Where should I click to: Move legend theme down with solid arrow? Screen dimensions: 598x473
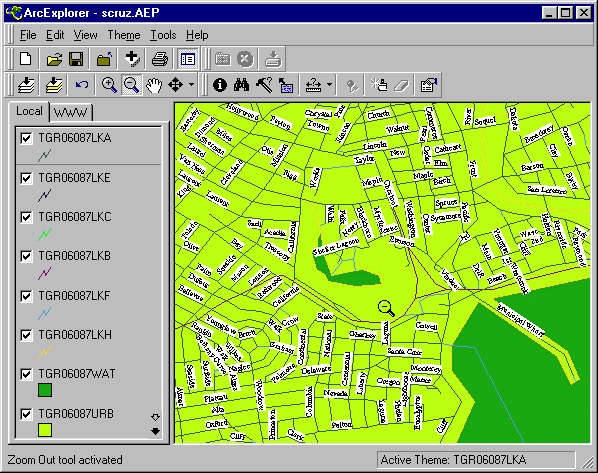[x=155, y=431]
